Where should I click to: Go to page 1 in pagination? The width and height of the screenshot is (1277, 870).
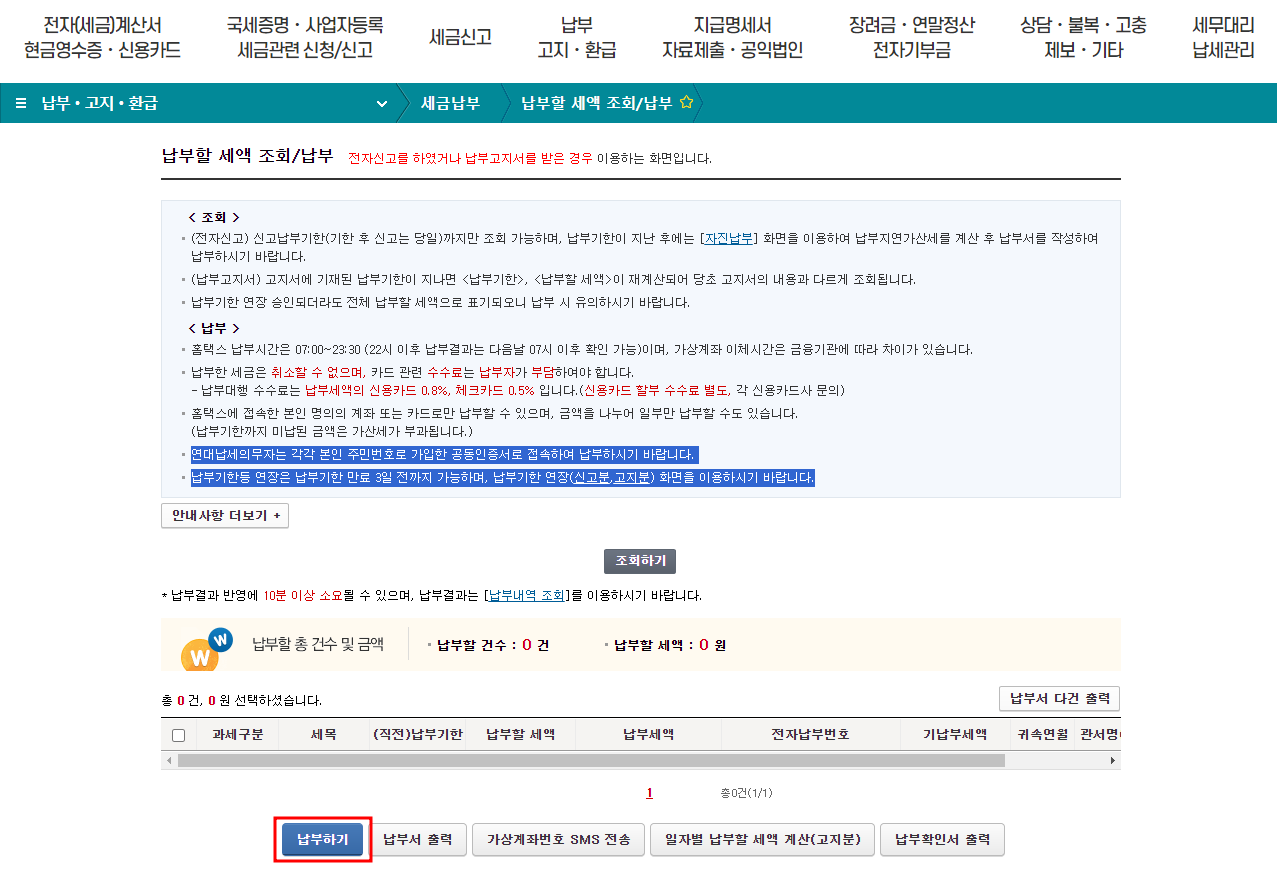click(649, 793)
